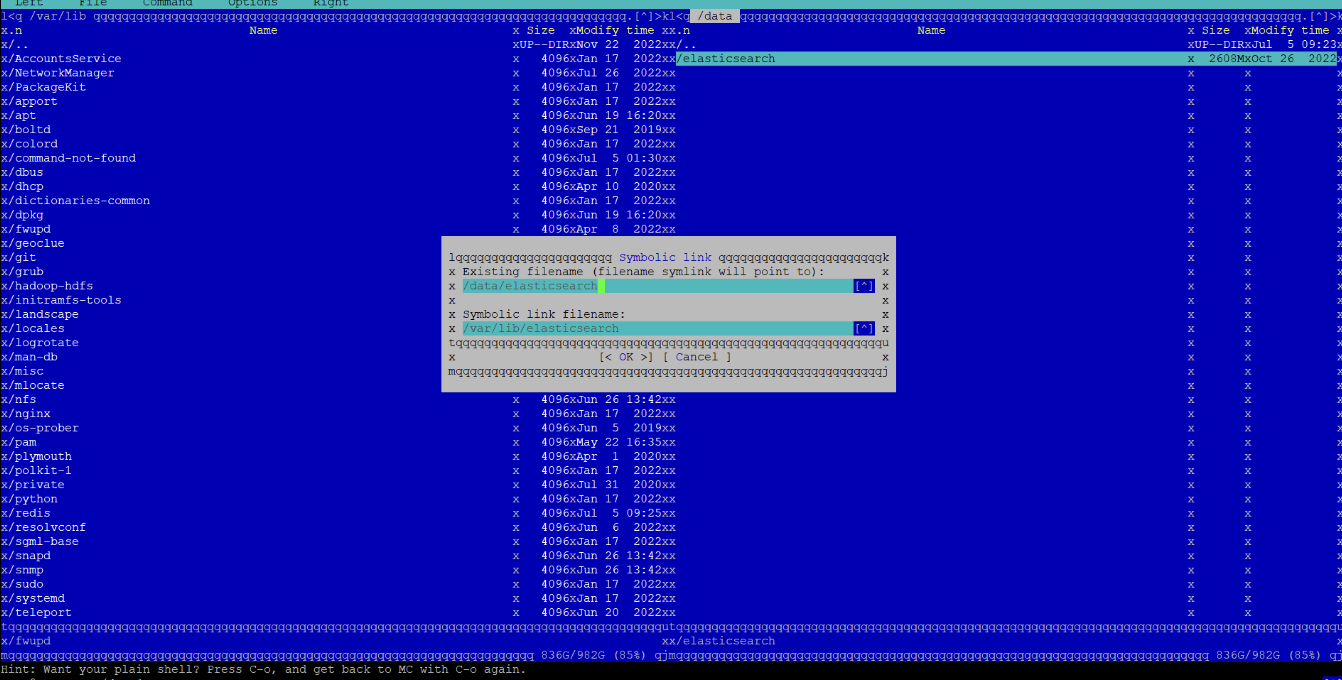Select the /PackageKit directory

[334, 87]
